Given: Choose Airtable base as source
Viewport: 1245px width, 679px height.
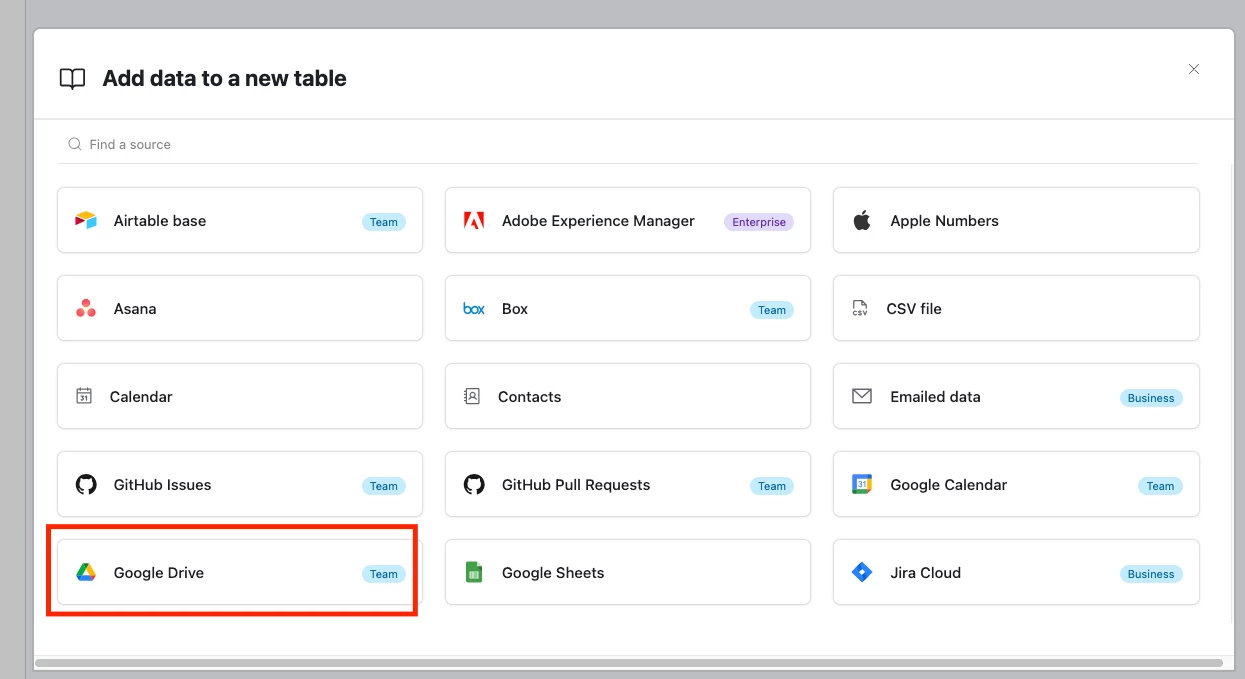Looking at the screenshot, I should tap(240, 220).
